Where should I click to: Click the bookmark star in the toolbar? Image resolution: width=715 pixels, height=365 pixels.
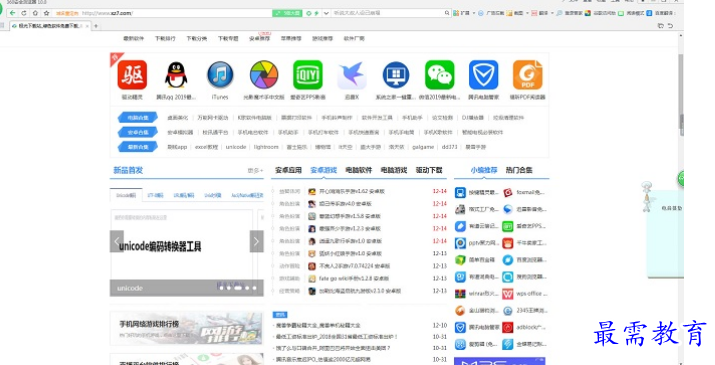click(46, 13)
